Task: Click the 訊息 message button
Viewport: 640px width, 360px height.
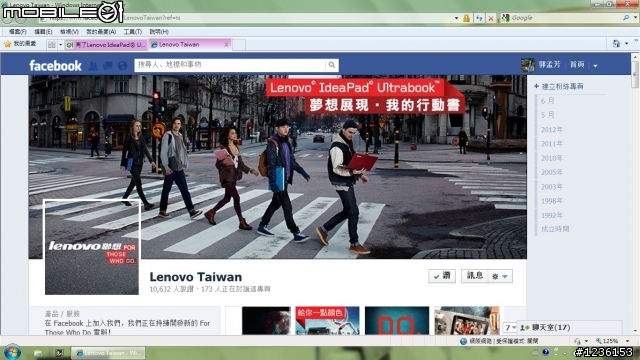Action: 475,276
